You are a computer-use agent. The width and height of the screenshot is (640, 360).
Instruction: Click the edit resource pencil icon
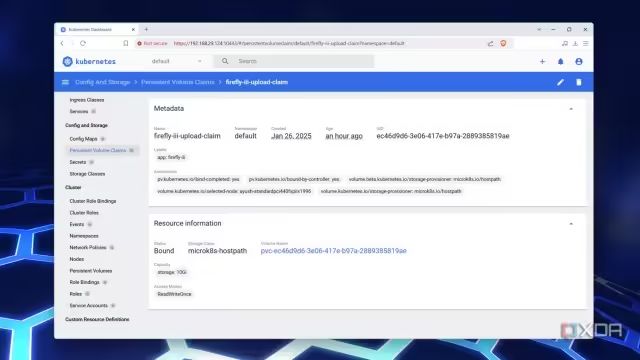560,82
